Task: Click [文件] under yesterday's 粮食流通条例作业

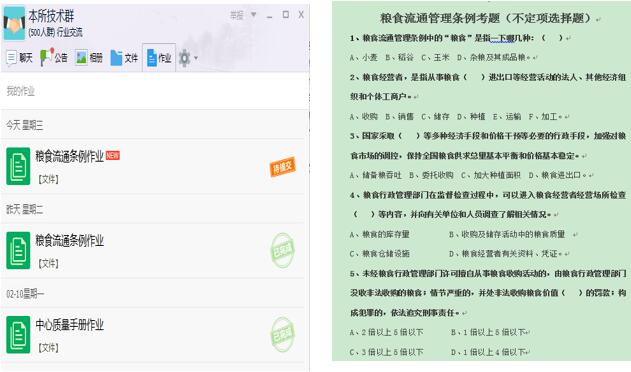Action: 48,263
